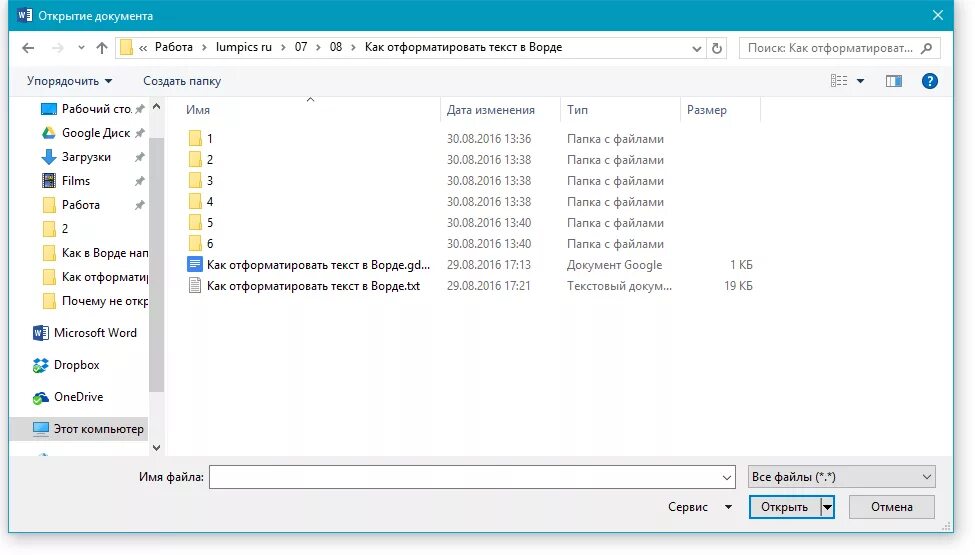Viewport: 975px width, 555px height.
Task: Open Как в Ворде sidebar folder
Action: pos(95,253)
